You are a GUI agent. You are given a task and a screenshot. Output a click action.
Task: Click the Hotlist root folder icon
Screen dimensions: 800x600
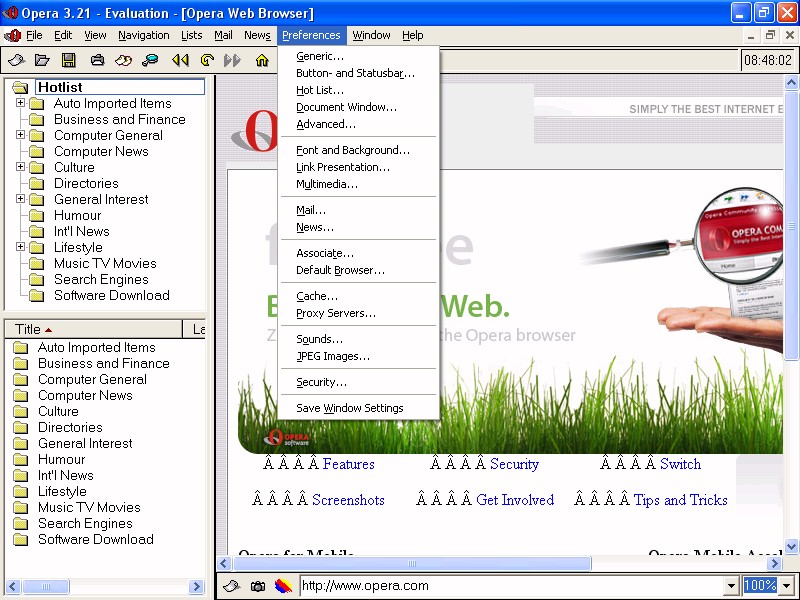[x=20, y=87]
